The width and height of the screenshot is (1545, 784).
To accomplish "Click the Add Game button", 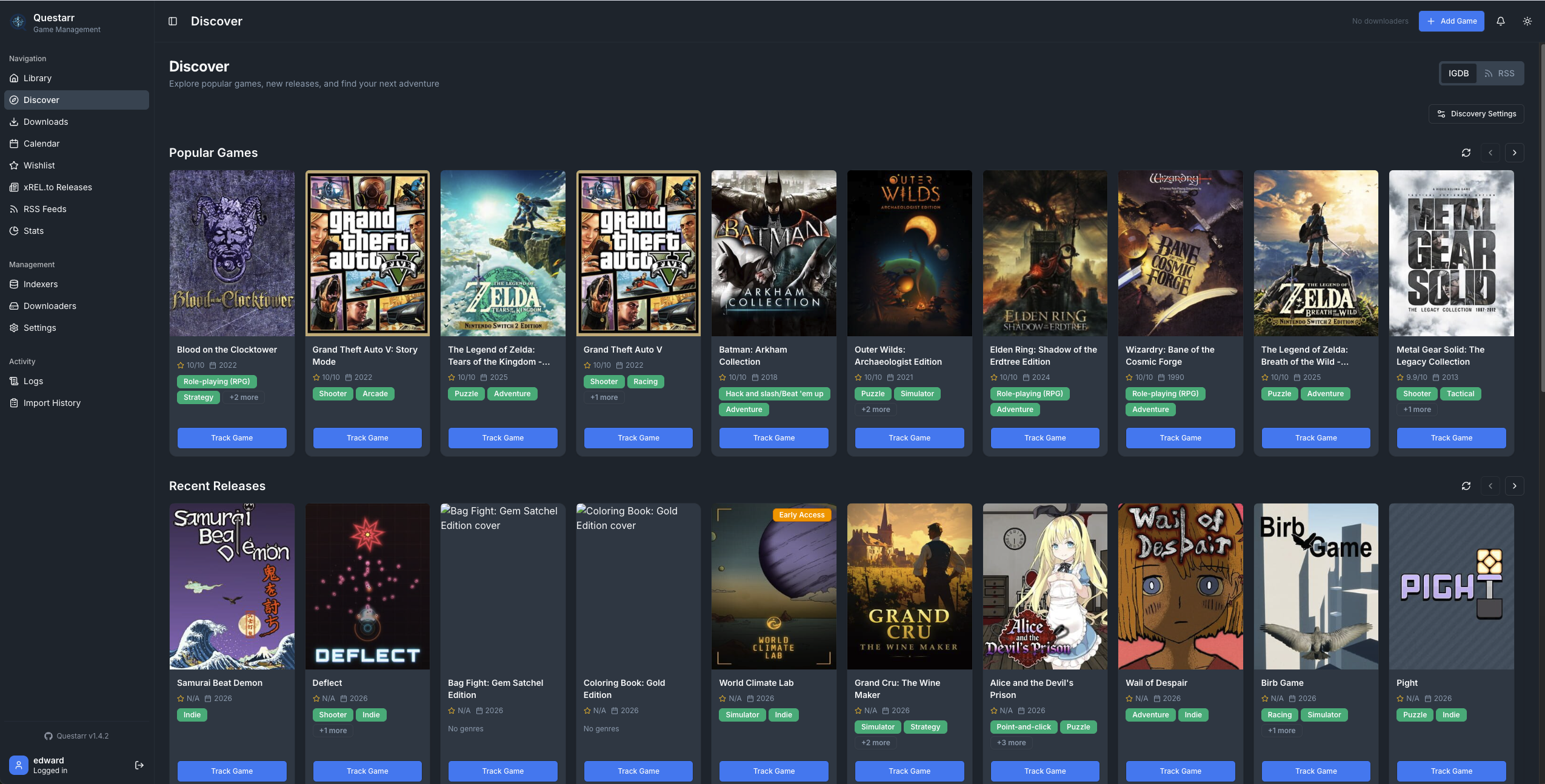I will (x=1452, y=21).
